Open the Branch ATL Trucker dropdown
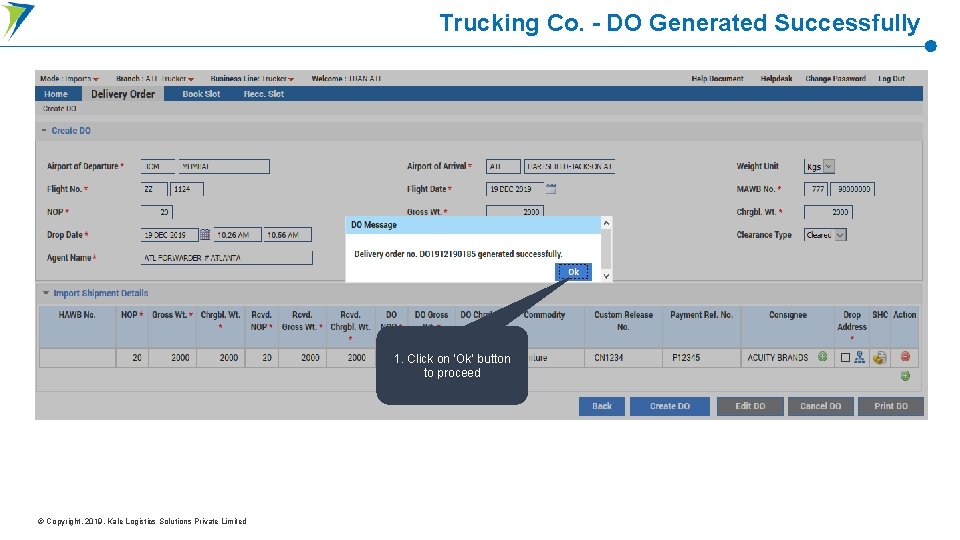The image size is (960, 540). point(155,78)
